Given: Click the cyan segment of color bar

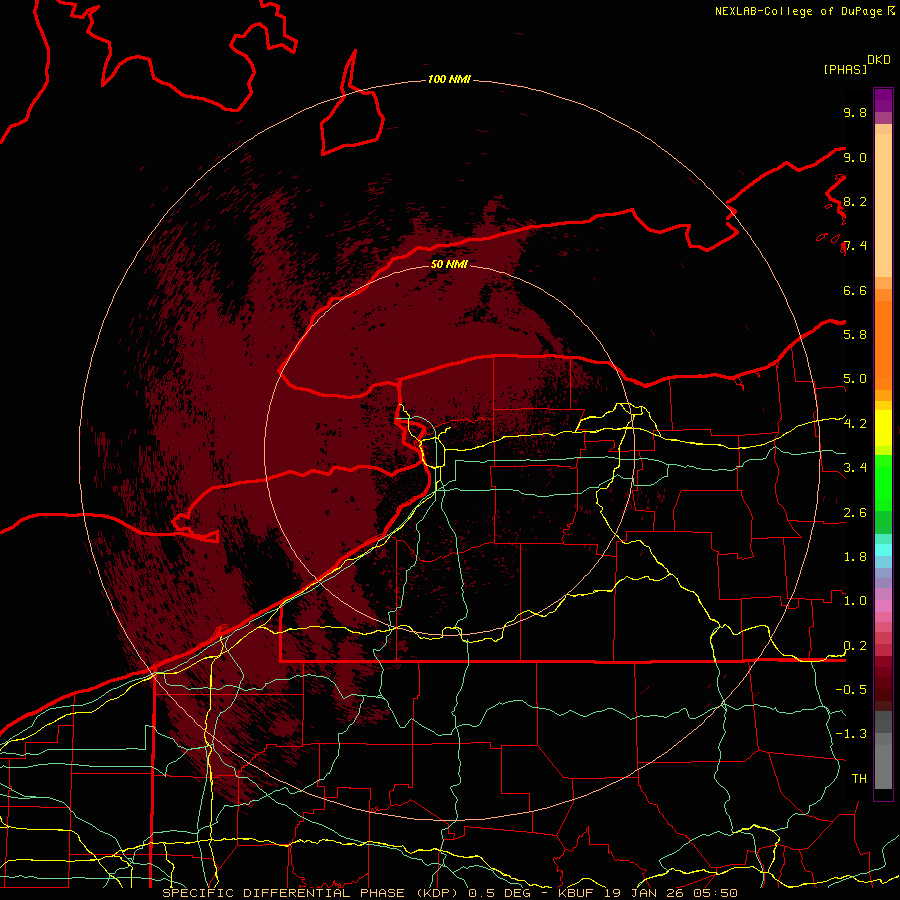Looking at the screenshot, I should point(883,550).
